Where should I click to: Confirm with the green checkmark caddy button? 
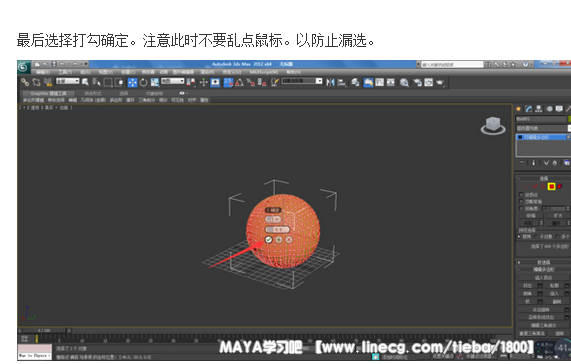pos(268,240)
